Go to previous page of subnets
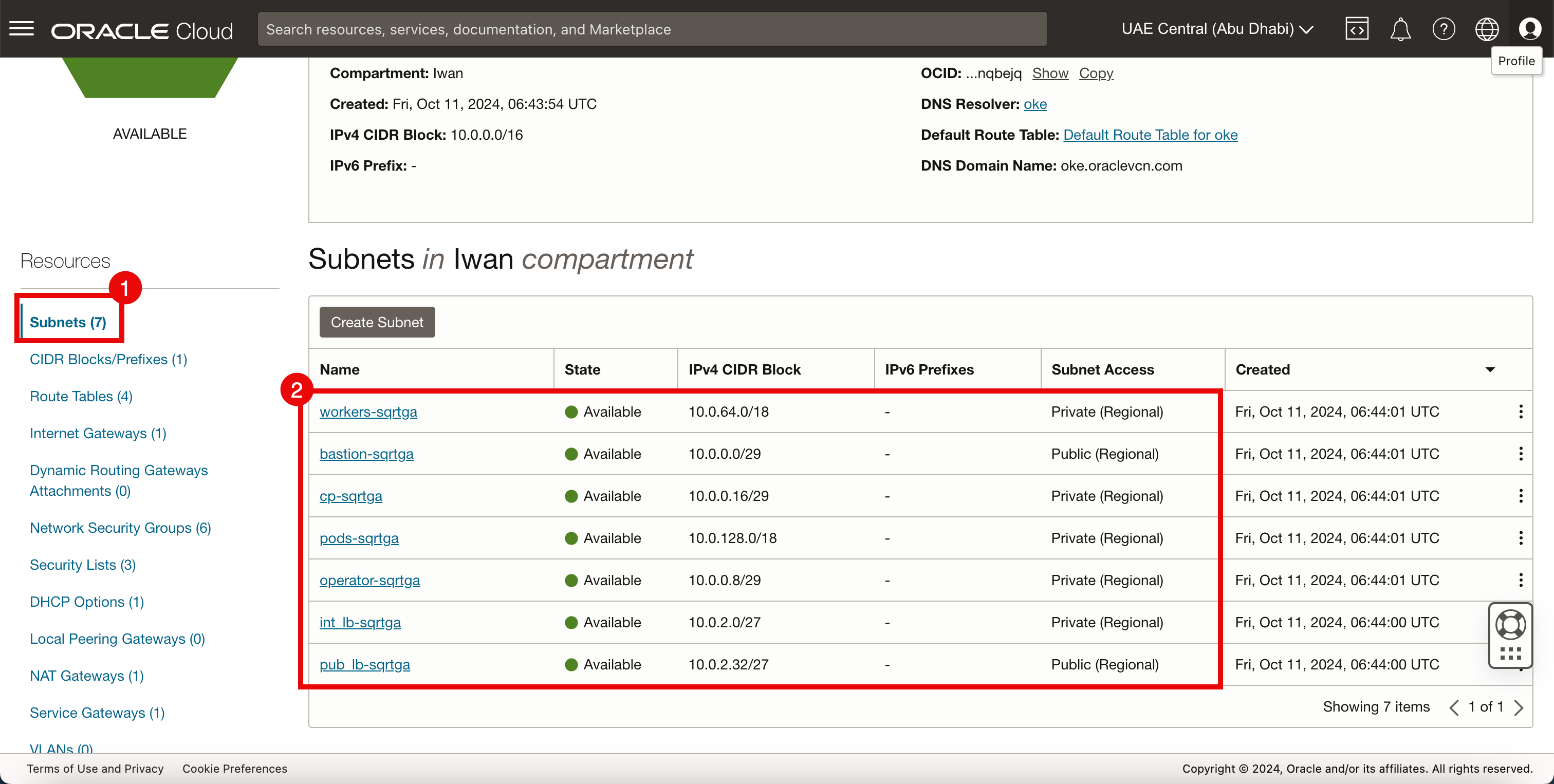 tap(1454, 707)
